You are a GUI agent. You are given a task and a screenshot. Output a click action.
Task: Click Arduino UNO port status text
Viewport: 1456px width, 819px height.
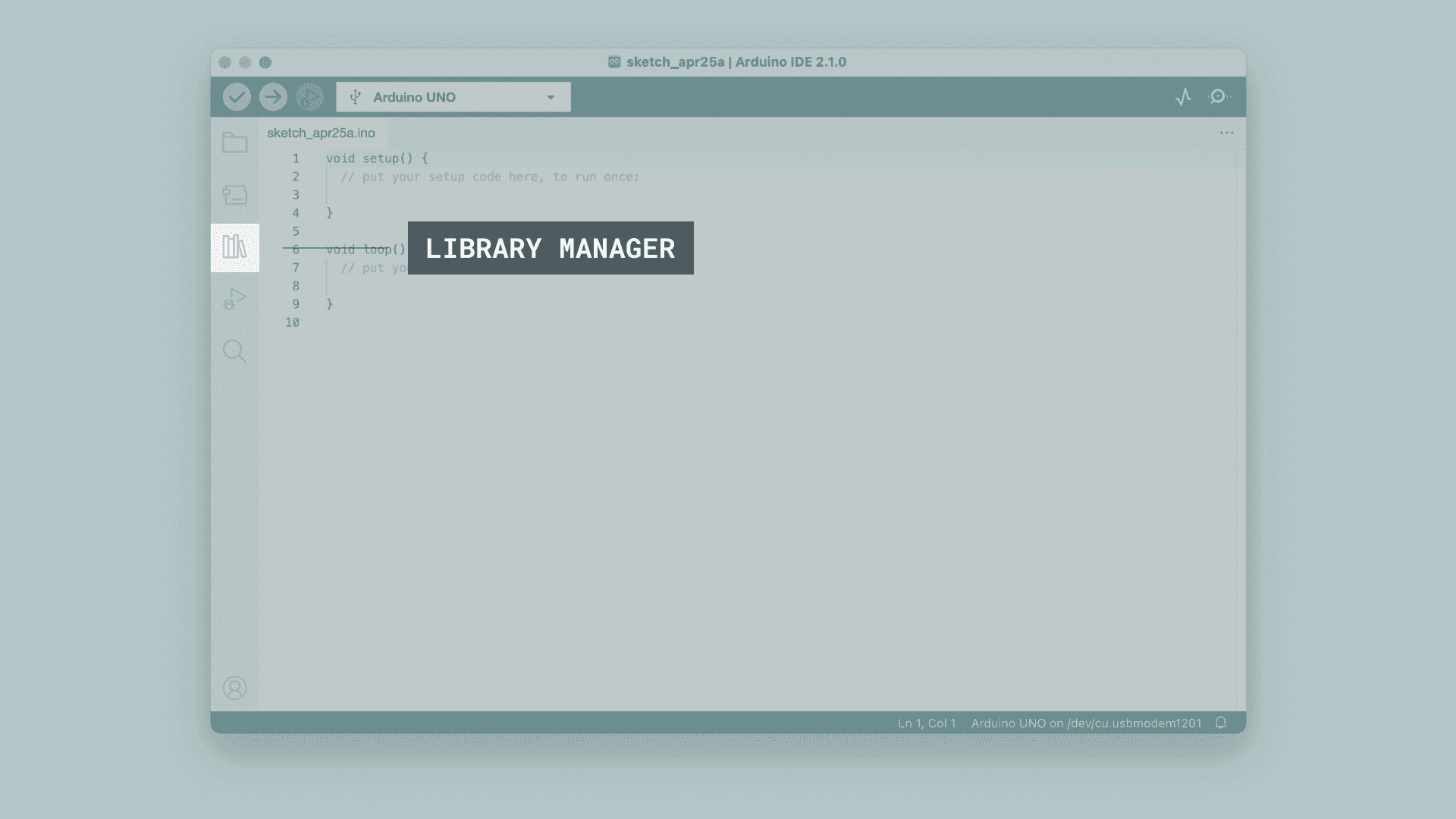1086,723
